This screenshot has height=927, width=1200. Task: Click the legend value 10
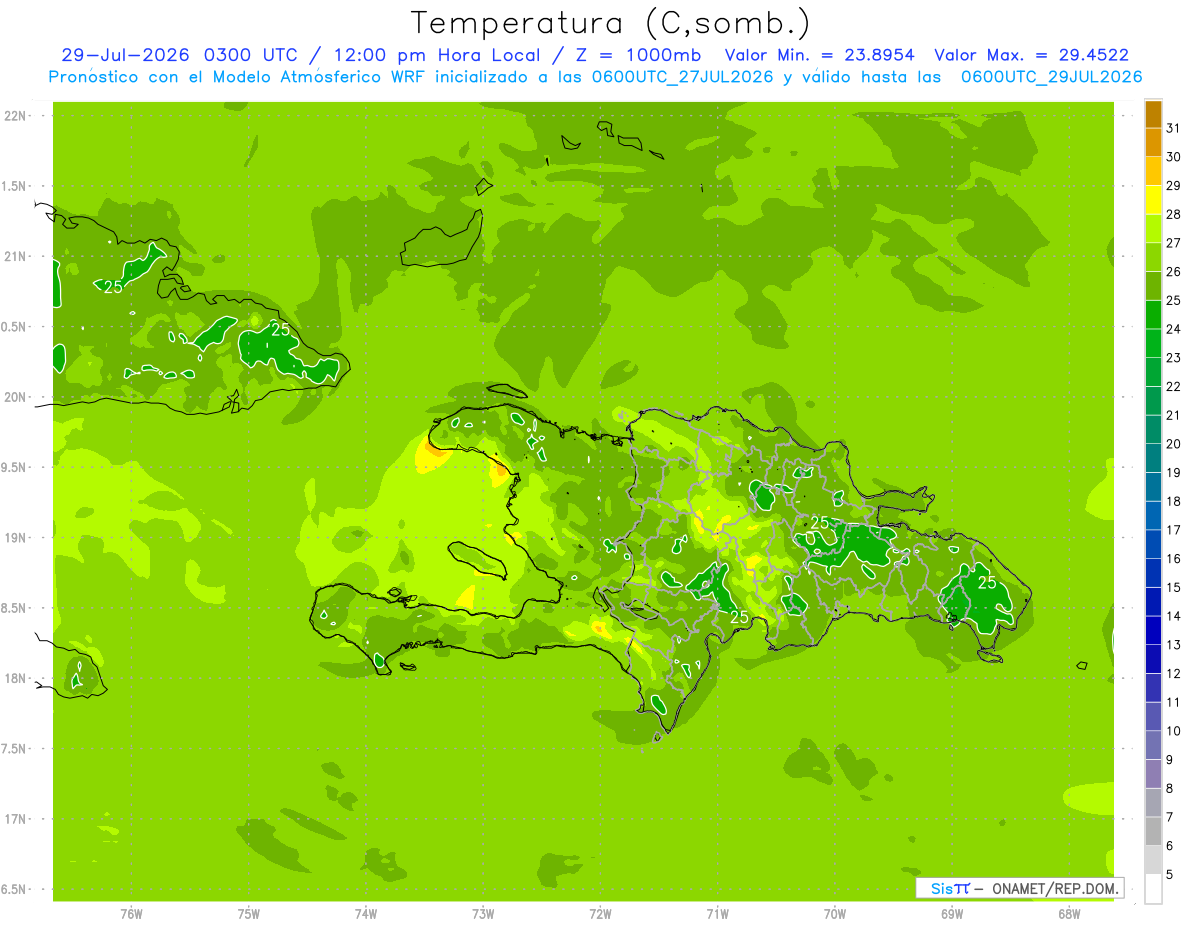point(1174,731)
